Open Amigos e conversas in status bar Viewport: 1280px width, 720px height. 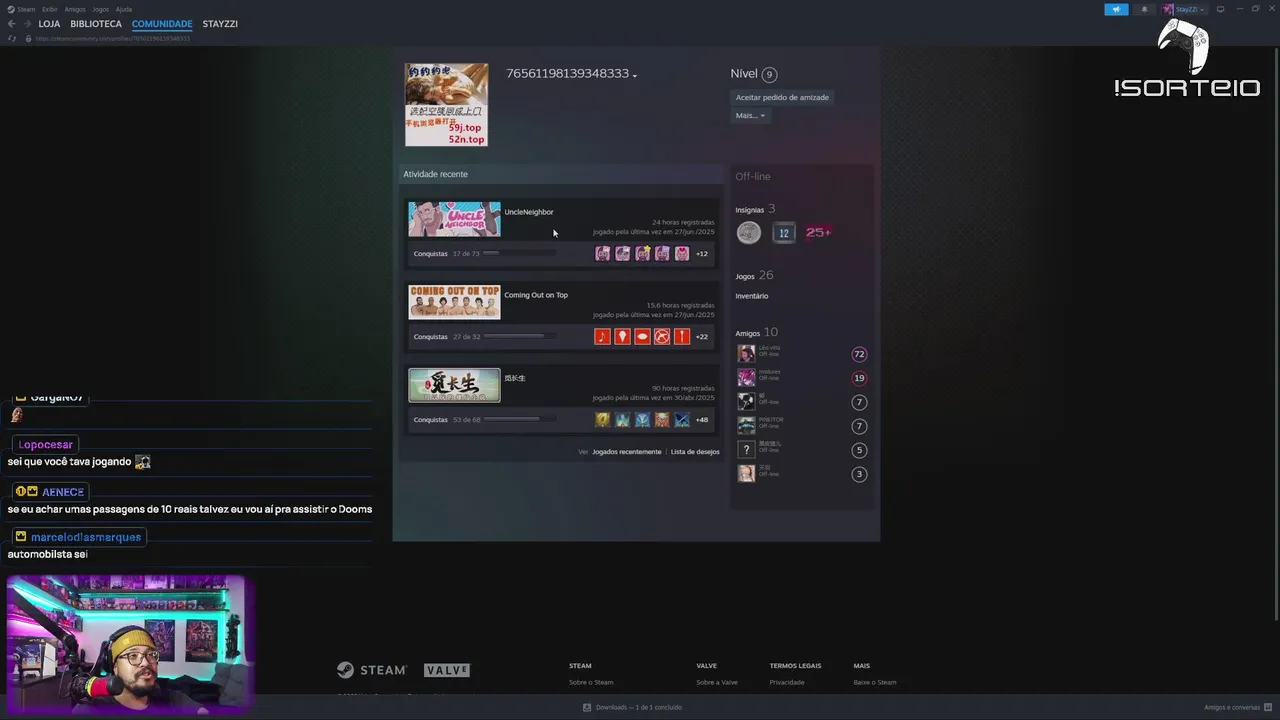[x=1237, y=707]
